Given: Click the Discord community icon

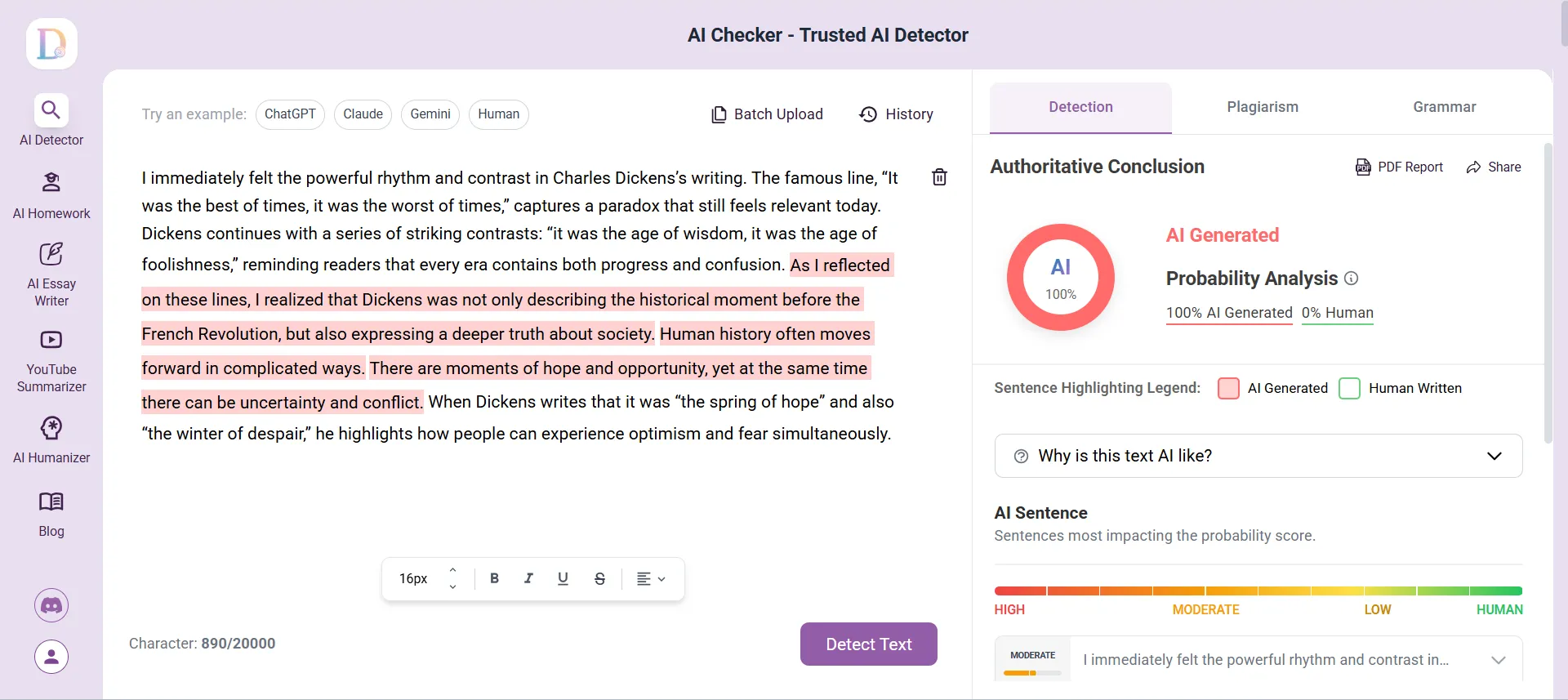Looking at the screenshot, I should point(51,605).
